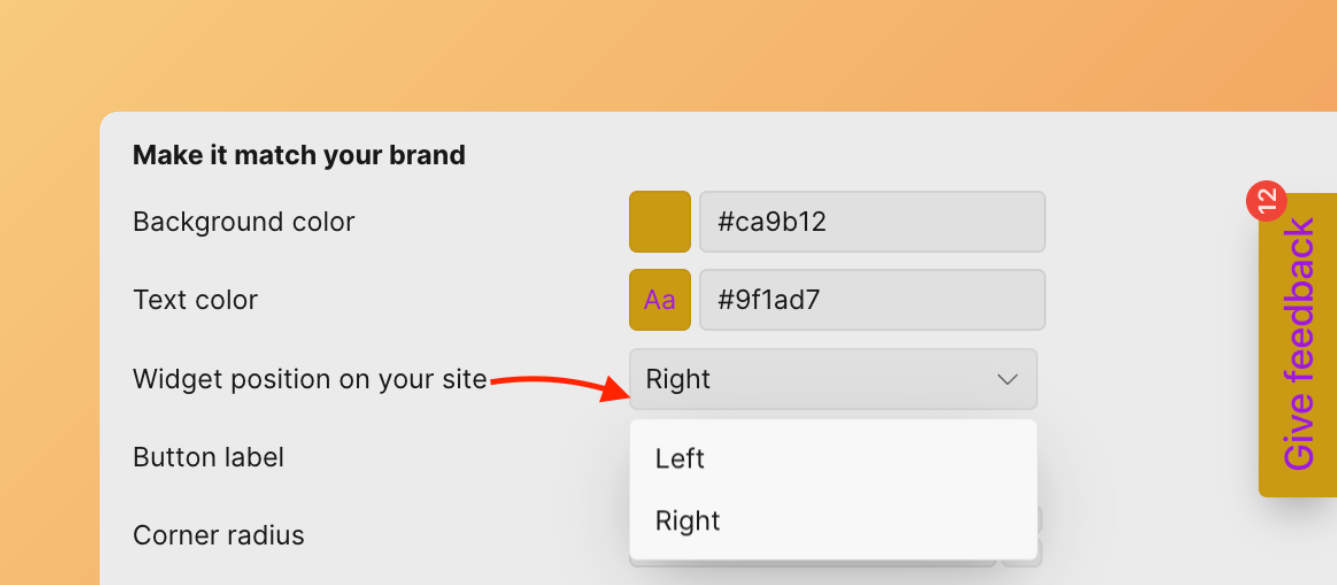Image resolution: width=1337 pixels, height=585 pixels.
Task: Focus the background hex field #ca9b12
Action: coord(872,222)
